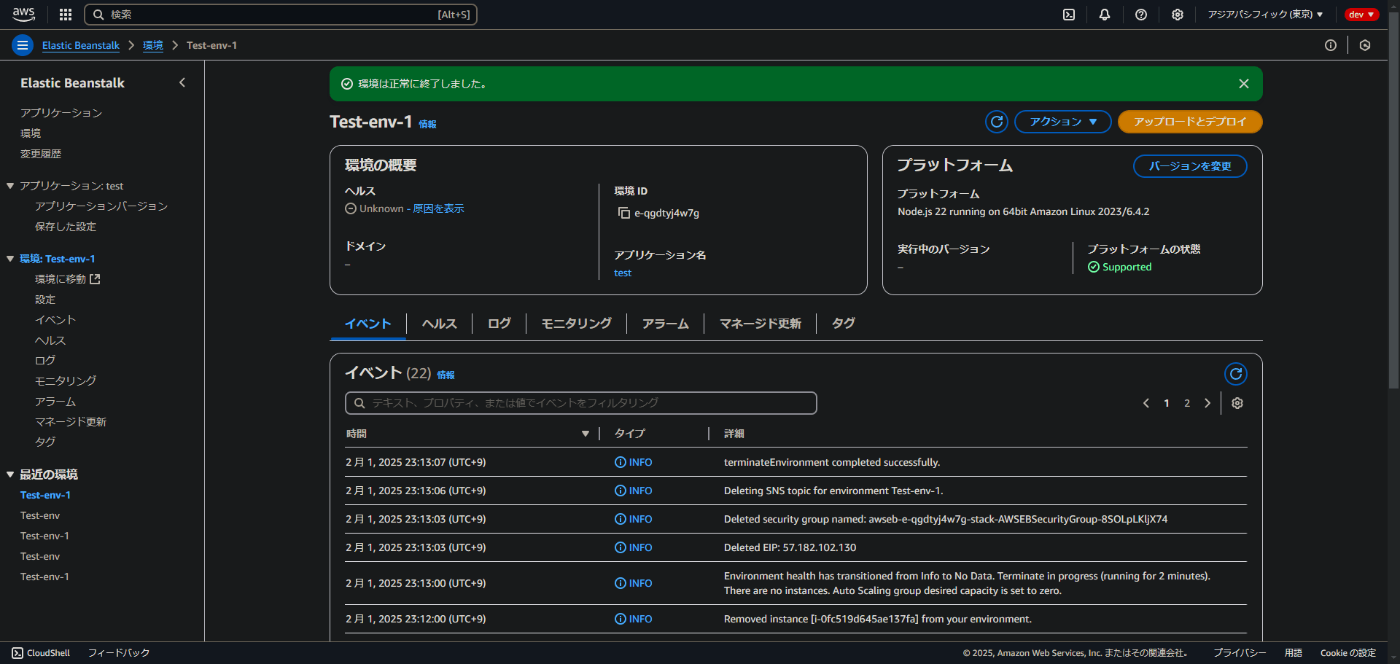The height and width of the screenshot is (664, 1400).
Task: Sort events by 時間 column arrow
Action: 585,434
